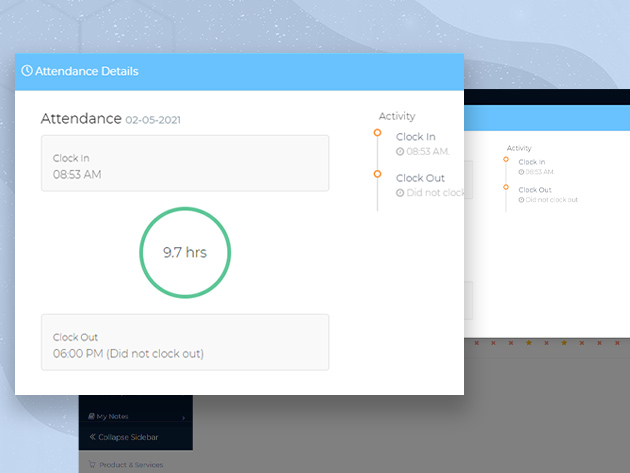Image resolution: width=630 pixels, height=473 pixels.
Task: Open My Notes in the sidebar
Action: (x=136, y=416)
